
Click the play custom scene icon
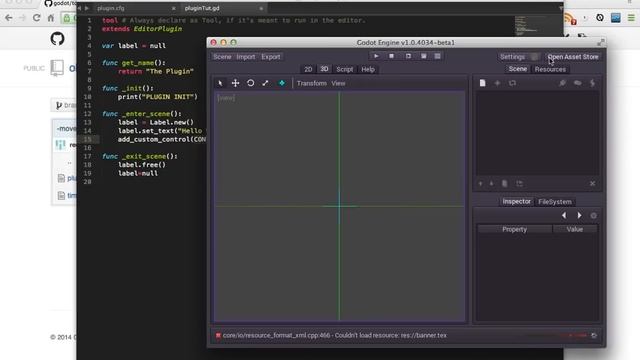click(x=424, y=56)
